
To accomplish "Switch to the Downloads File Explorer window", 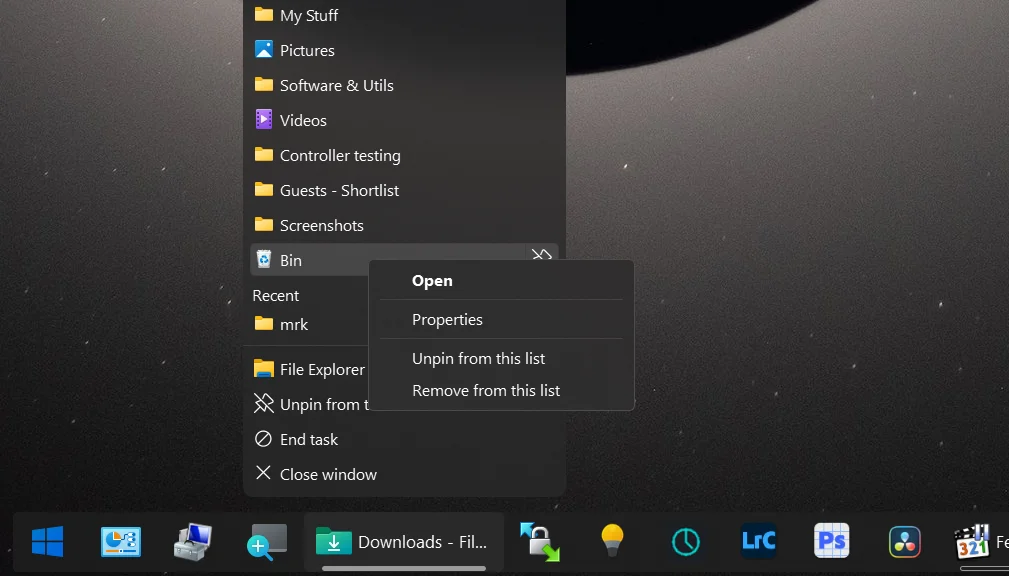I will [x=403, y=541].
